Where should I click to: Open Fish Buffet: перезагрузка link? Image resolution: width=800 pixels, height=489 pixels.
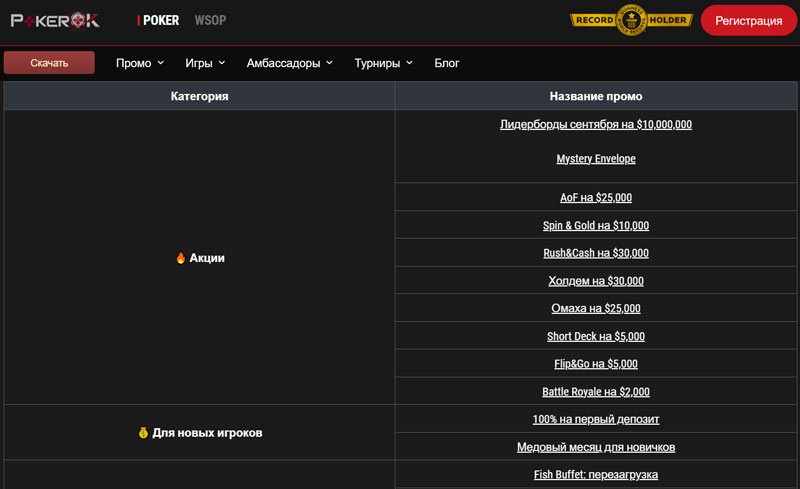[x=596, y=474]
